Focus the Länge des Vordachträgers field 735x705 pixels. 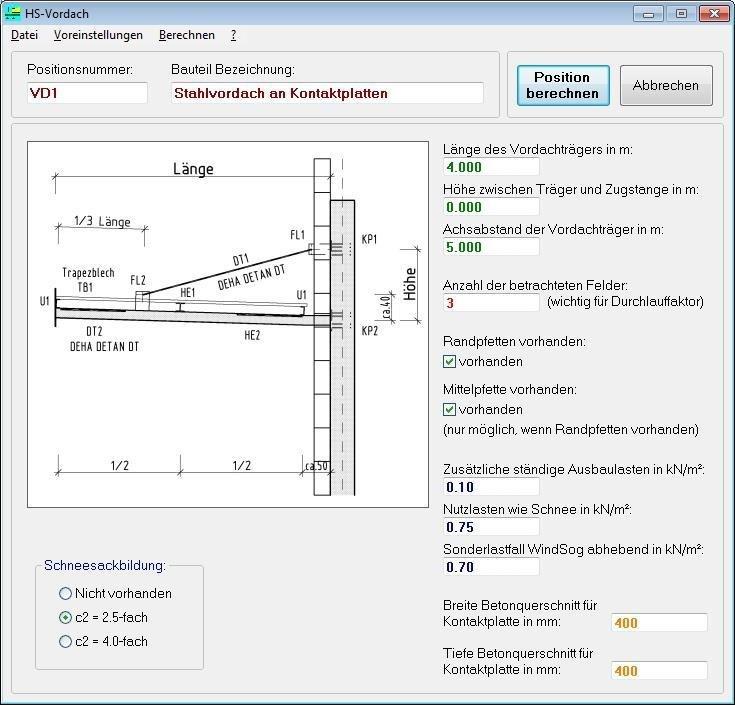pos(491,167)
